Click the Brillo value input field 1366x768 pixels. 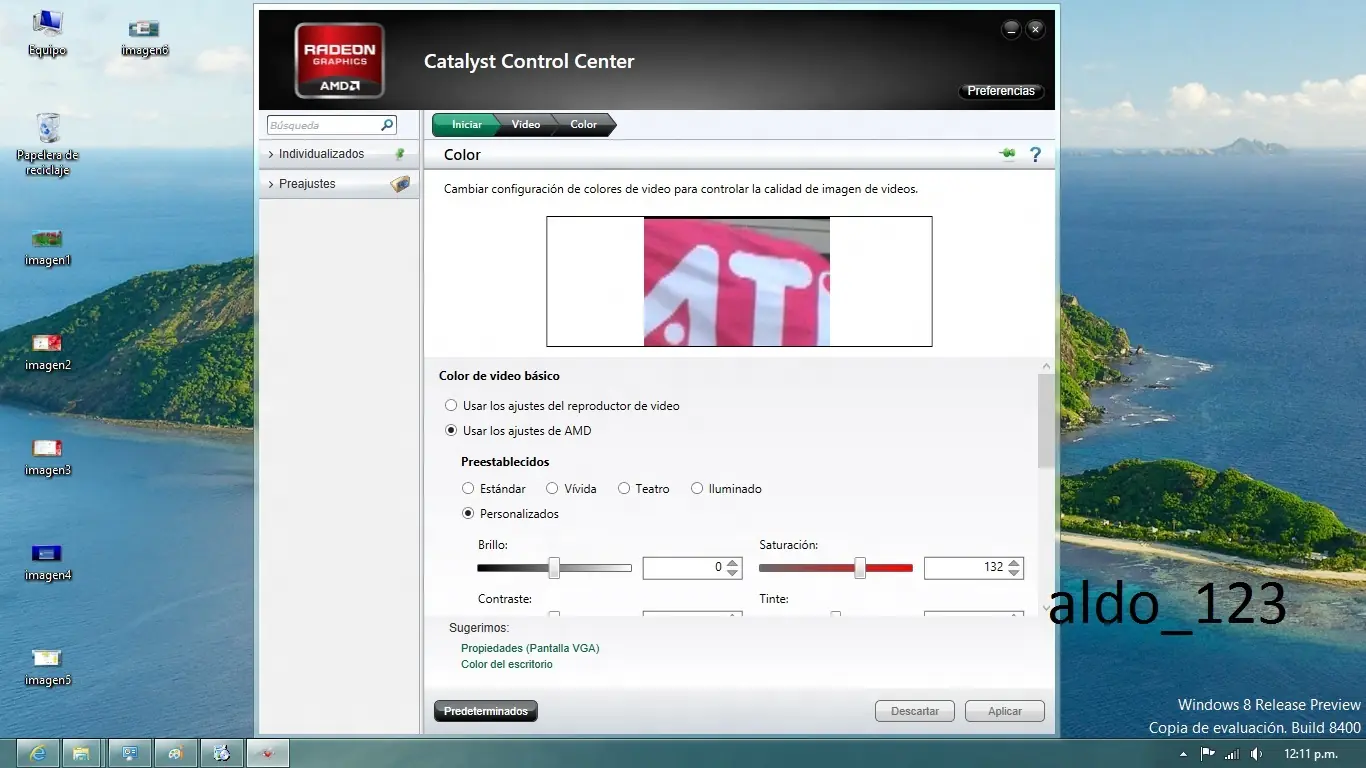pyautogui.click(x=684, y=567)
